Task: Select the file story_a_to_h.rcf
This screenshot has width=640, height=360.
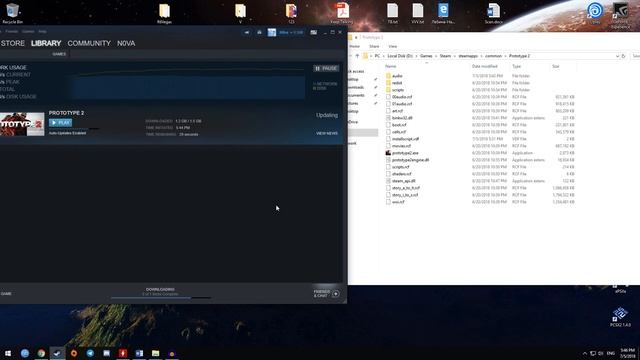Action: pos(406,188)
